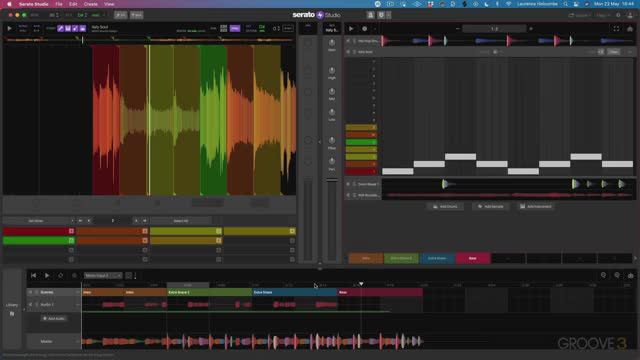This screenshot has height=360, width=640.
Task: Click the Low EQ knob
Action: click(x=332, y=112)
